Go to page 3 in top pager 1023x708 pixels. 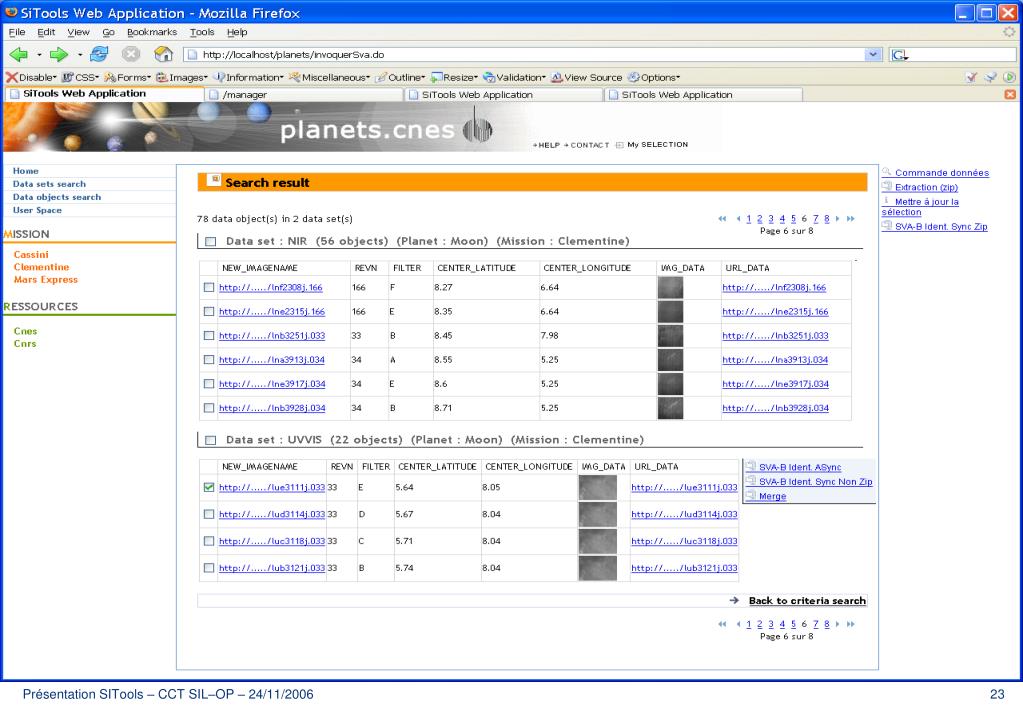pyautogui.click(x=771, y=219)
